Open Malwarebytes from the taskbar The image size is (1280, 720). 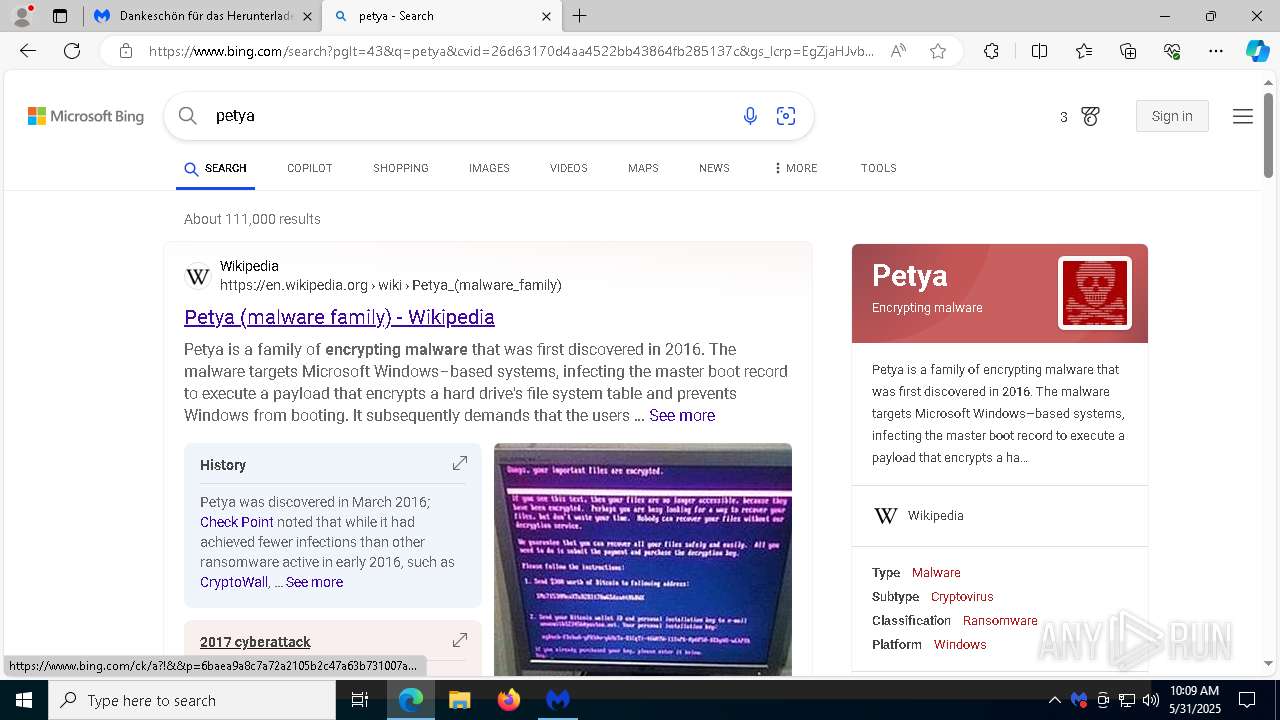coord(558,700)
